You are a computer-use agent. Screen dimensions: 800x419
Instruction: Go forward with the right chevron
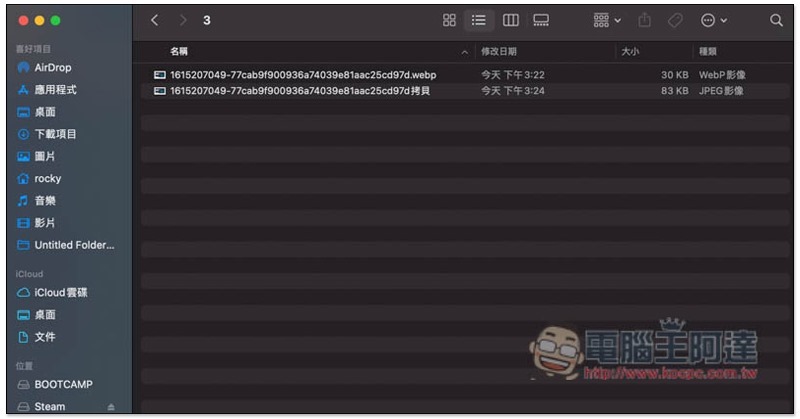[x=183, y=20]
